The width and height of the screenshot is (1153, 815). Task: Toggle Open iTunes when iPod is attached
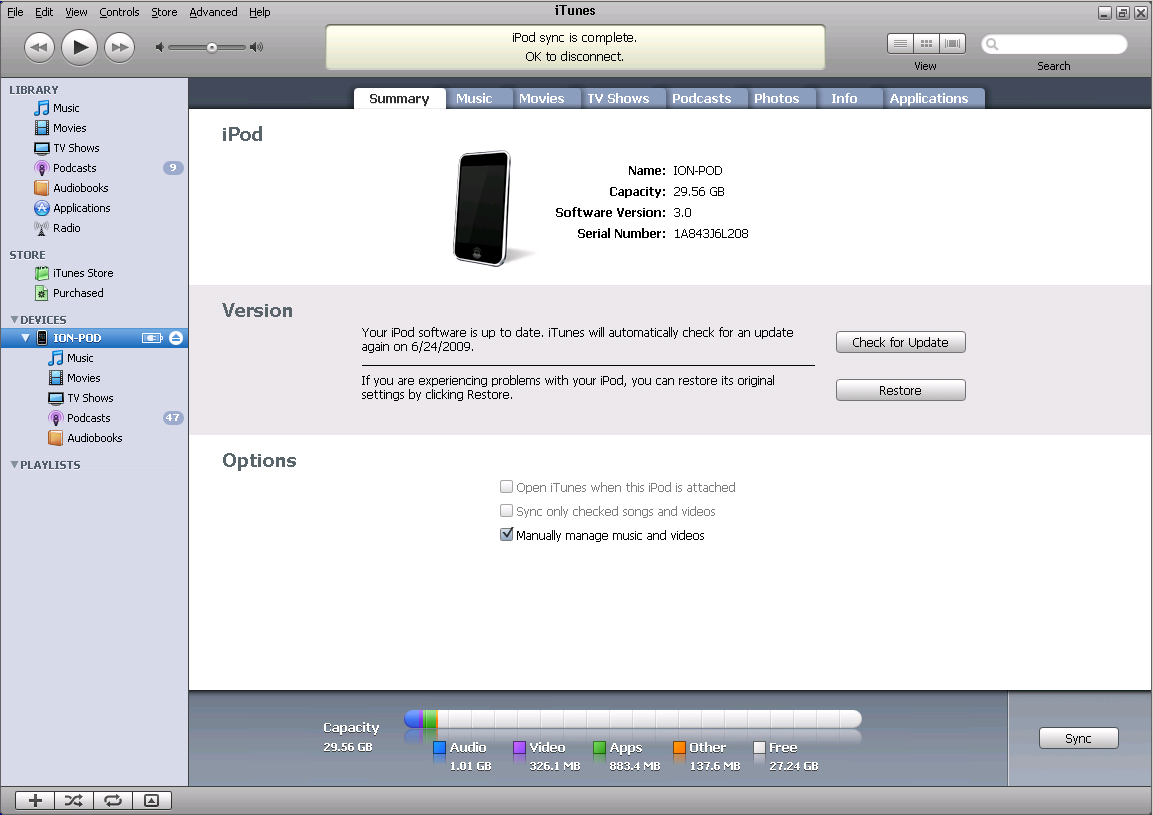pyautogui.click(x=506, y=486)
